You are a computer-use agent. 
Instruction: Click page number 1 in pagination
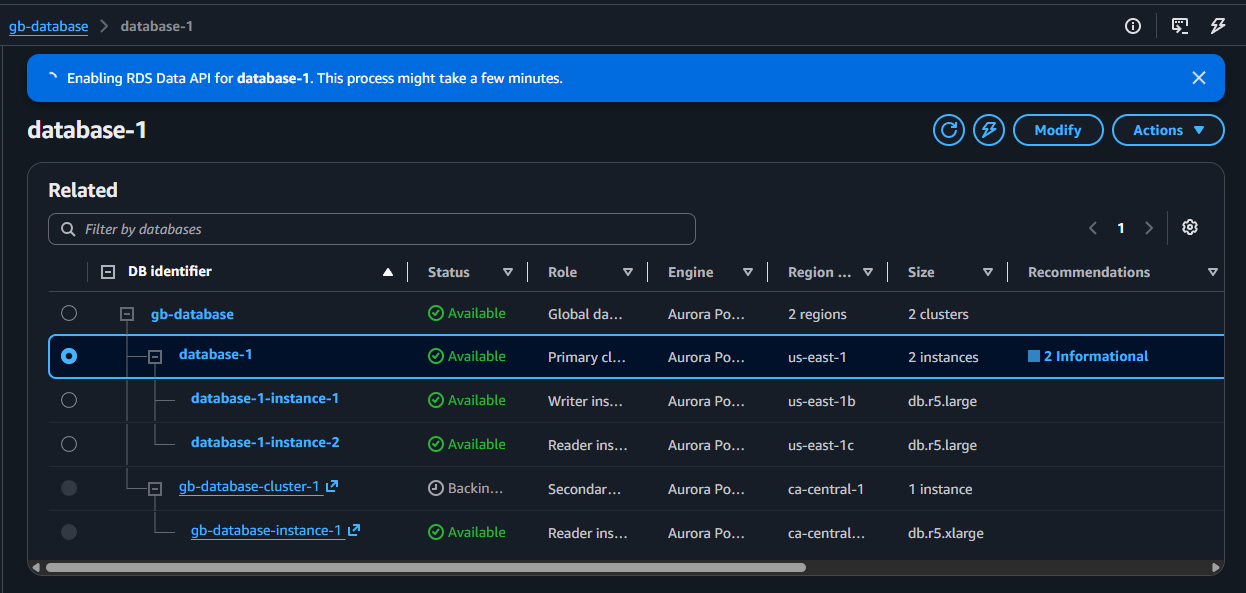pos(1121,228)
